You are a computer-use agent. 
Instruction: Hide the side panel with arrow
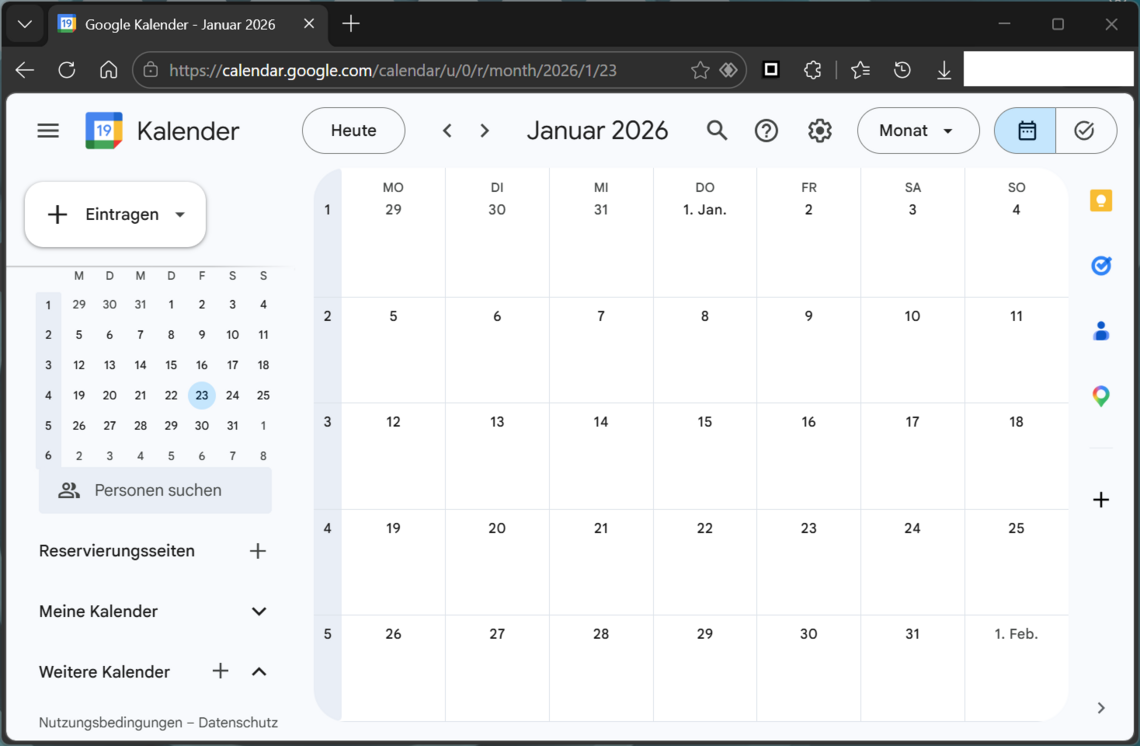1100,708
